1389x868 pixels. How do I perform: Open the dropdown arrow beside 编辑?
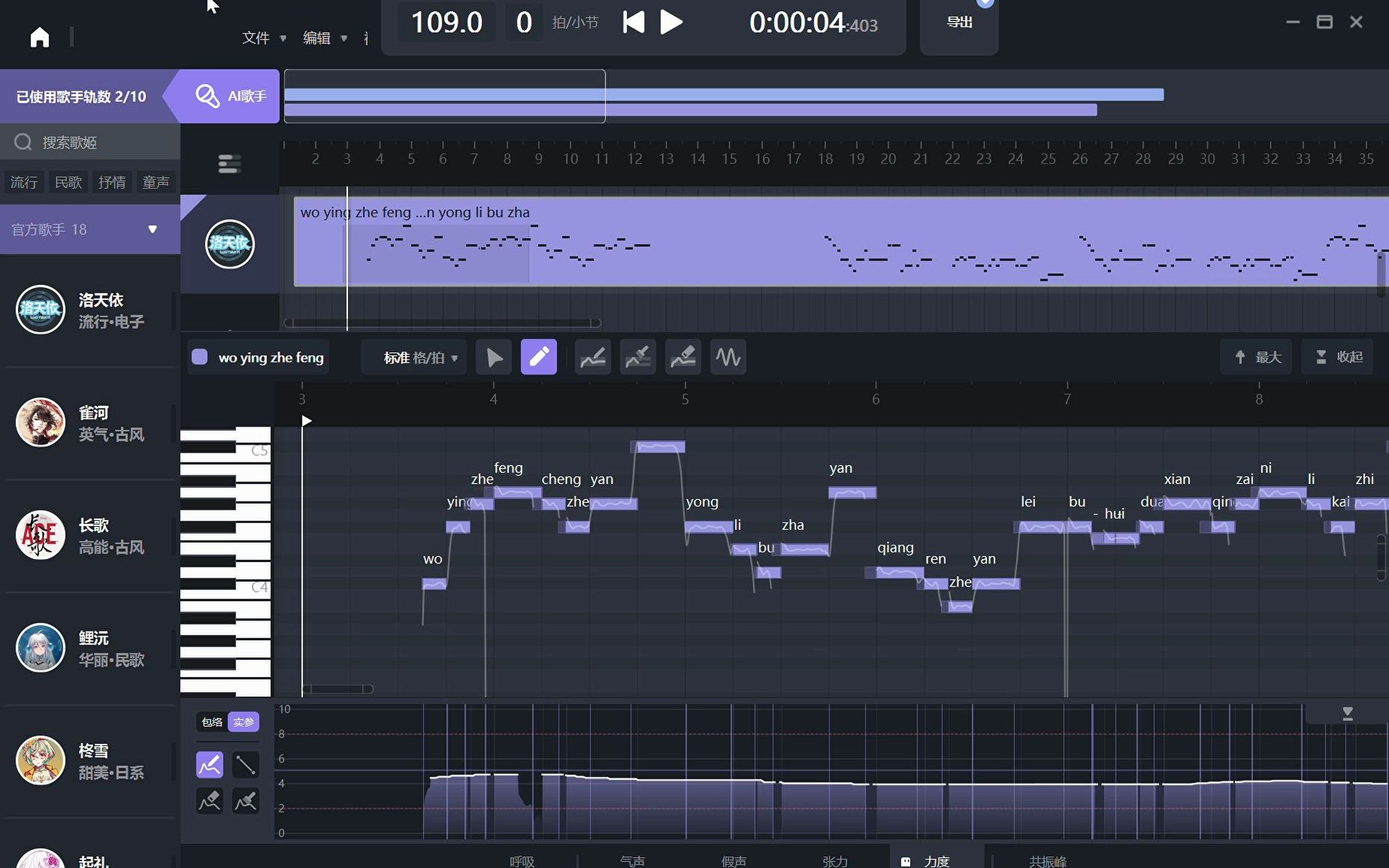click(344, 38)
